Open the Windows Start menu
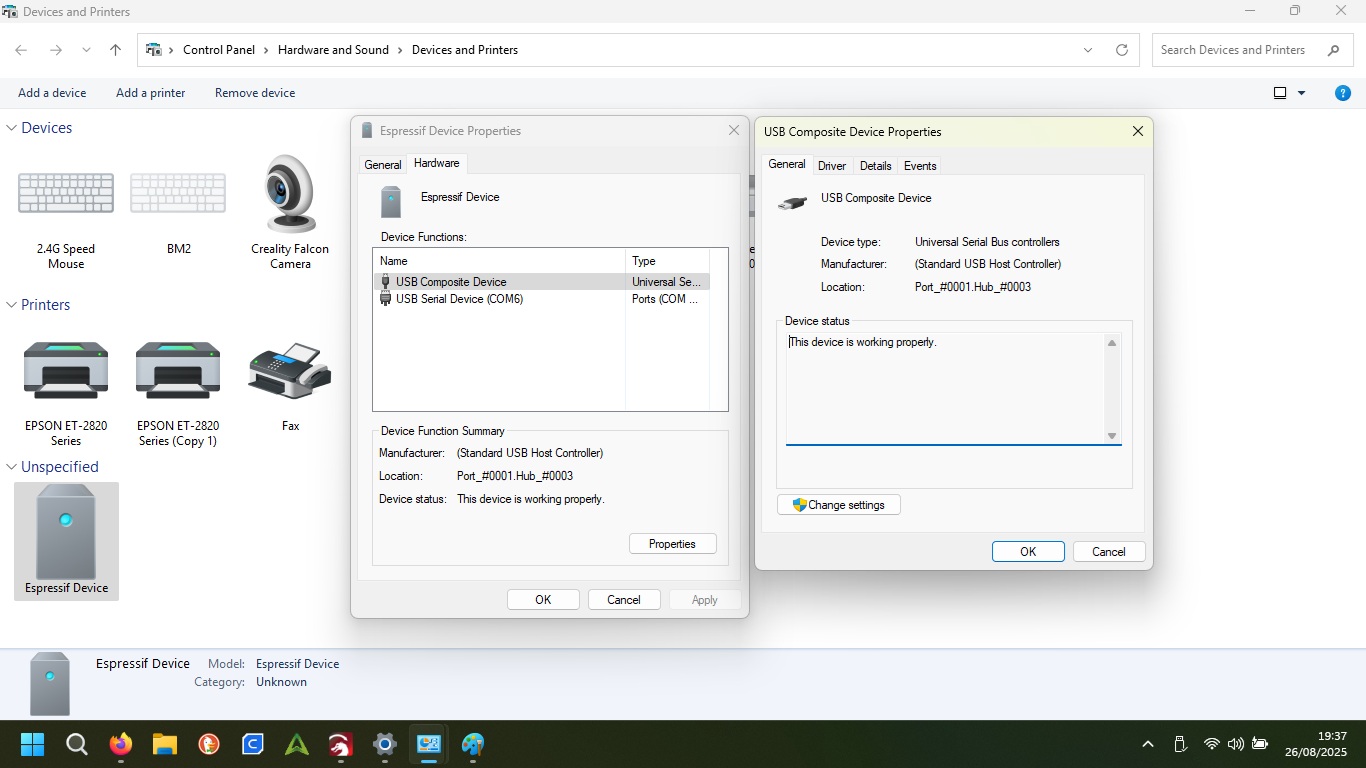1366x768 pixels. [x=32, y=744]
